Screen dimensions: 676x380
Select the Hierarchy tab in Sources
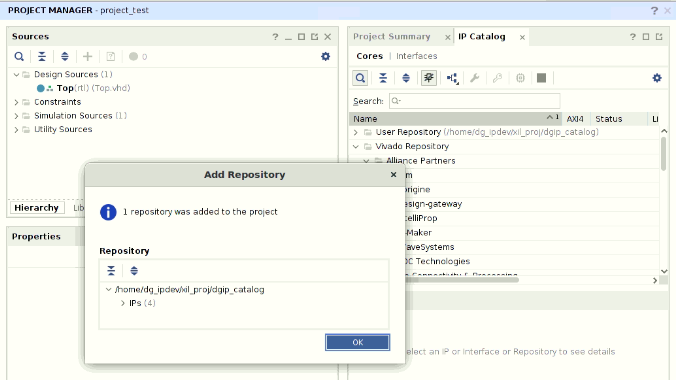point(37,208)
